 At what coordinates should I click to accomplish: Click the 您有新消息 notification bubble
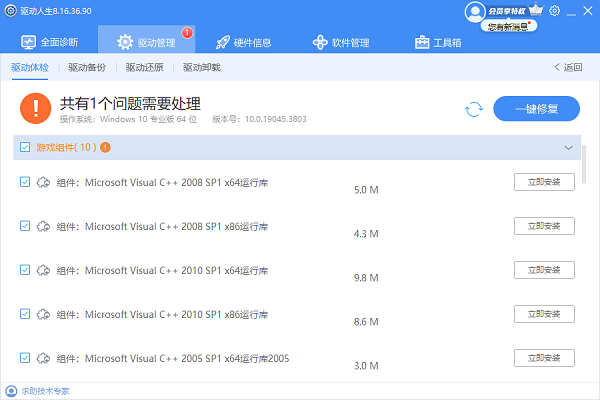point(509,26)
